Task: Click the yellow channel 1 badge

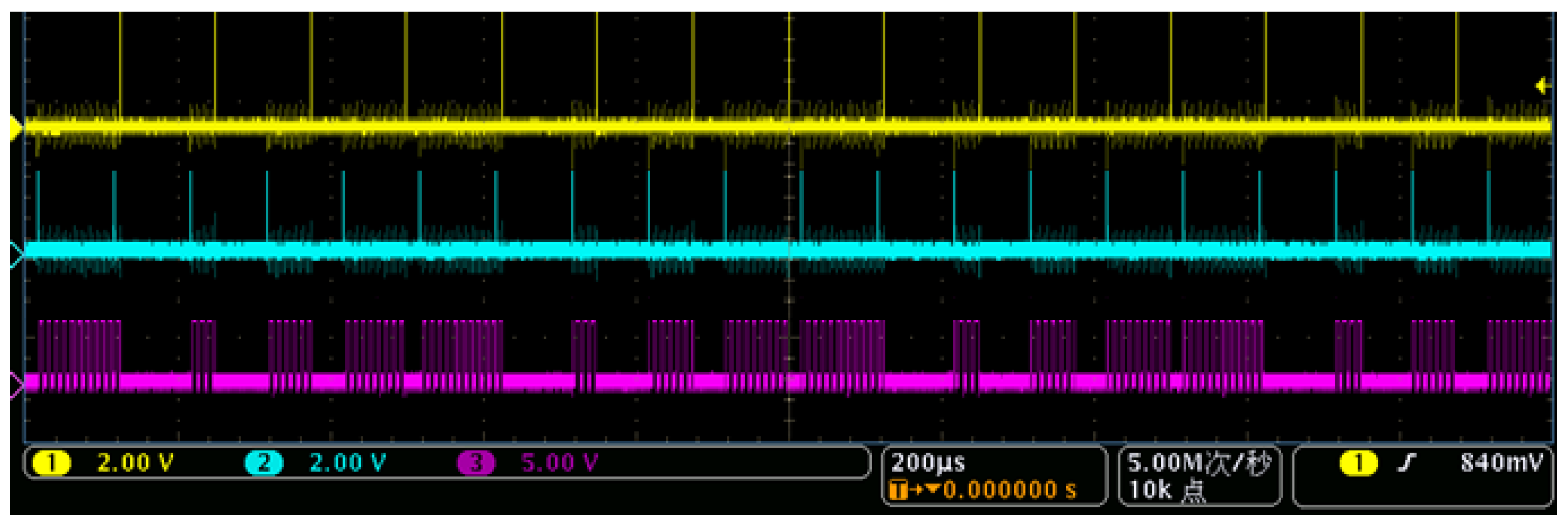Action: 51,463
